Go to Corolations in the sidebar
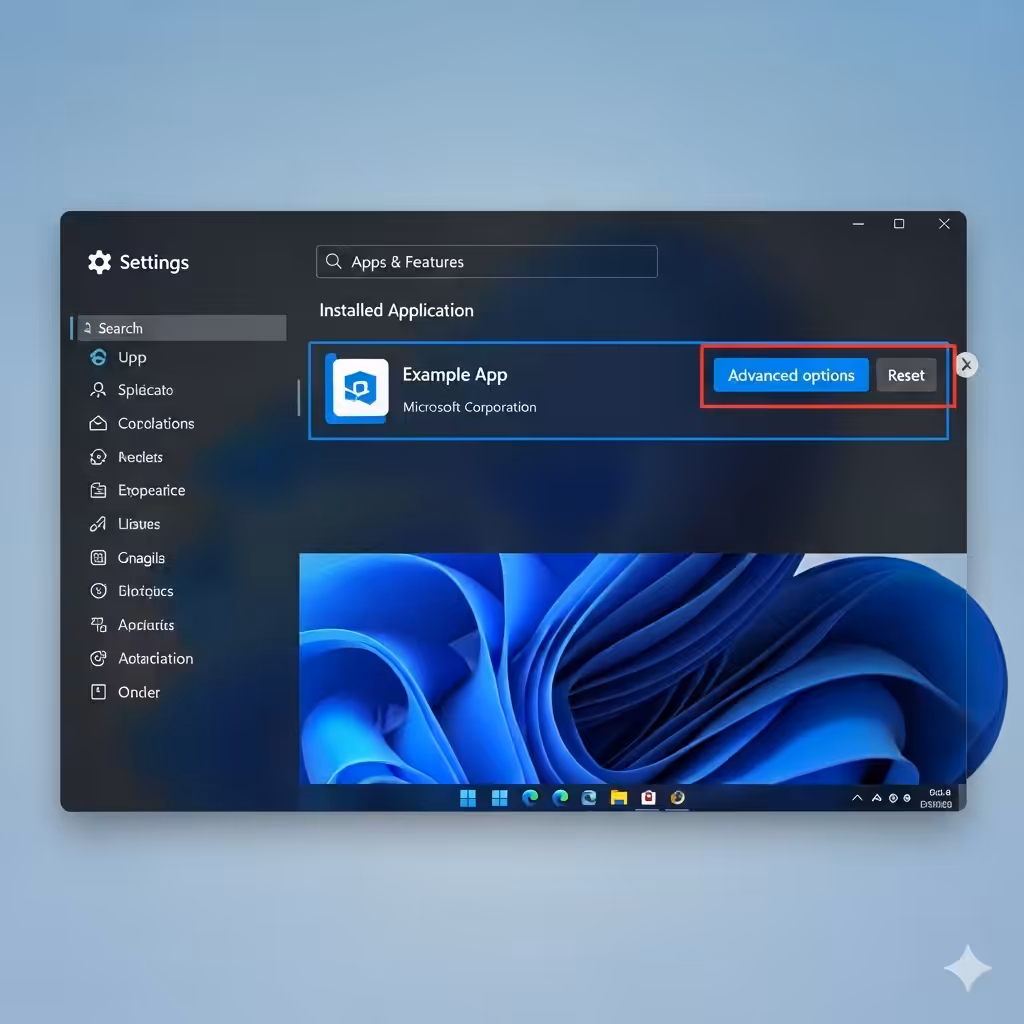This screenshot has width=1024, height=1024. pyautogui.click(x=141, y=423)
